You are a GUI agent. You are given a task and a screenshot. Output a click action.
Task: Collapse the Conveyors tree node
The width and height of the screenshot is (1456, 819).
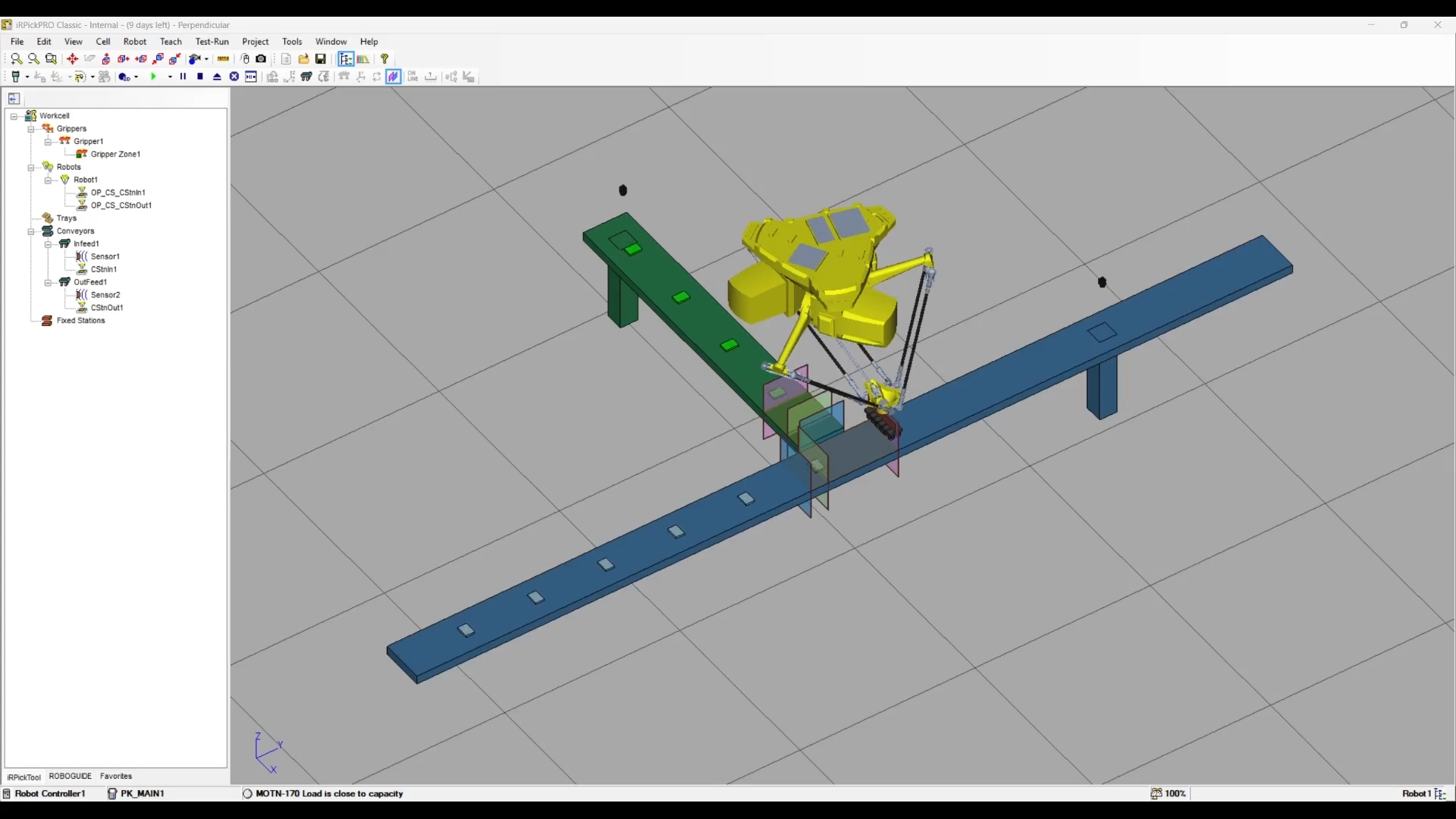coord(31,231)
